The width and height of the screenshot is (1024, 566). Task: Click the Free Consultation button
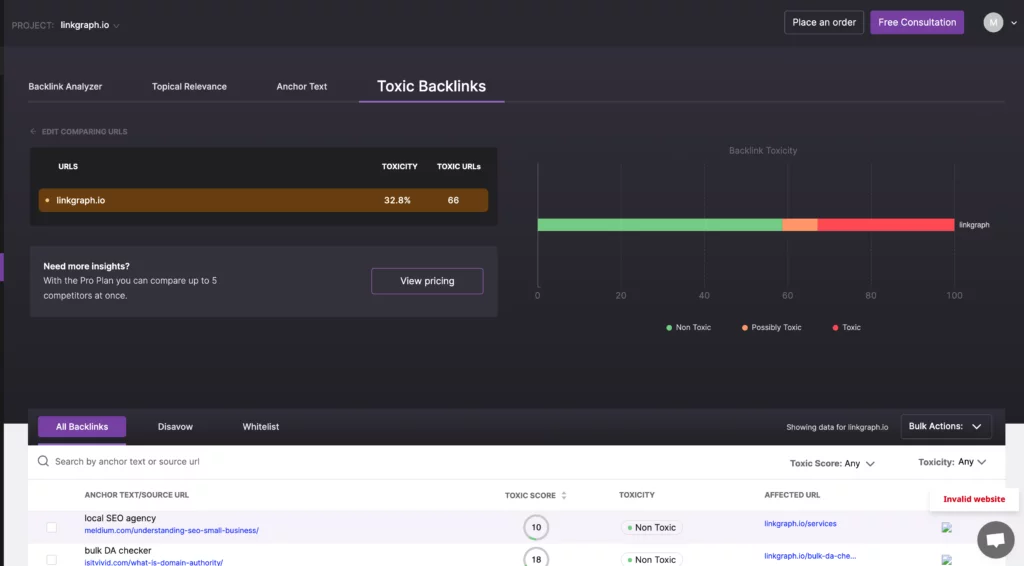point(917,22)
